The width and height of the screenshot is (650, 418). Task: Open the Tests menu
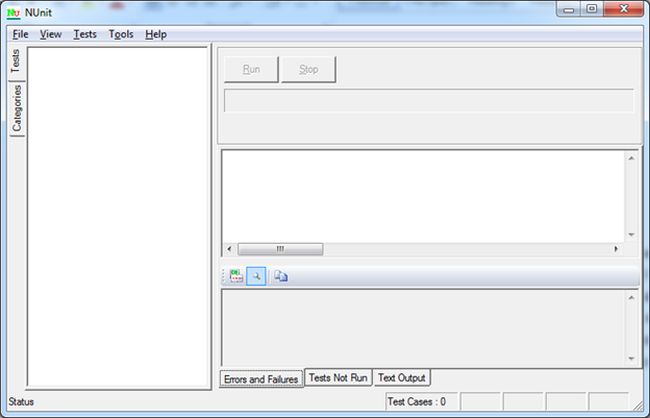(x=85, y=34)
